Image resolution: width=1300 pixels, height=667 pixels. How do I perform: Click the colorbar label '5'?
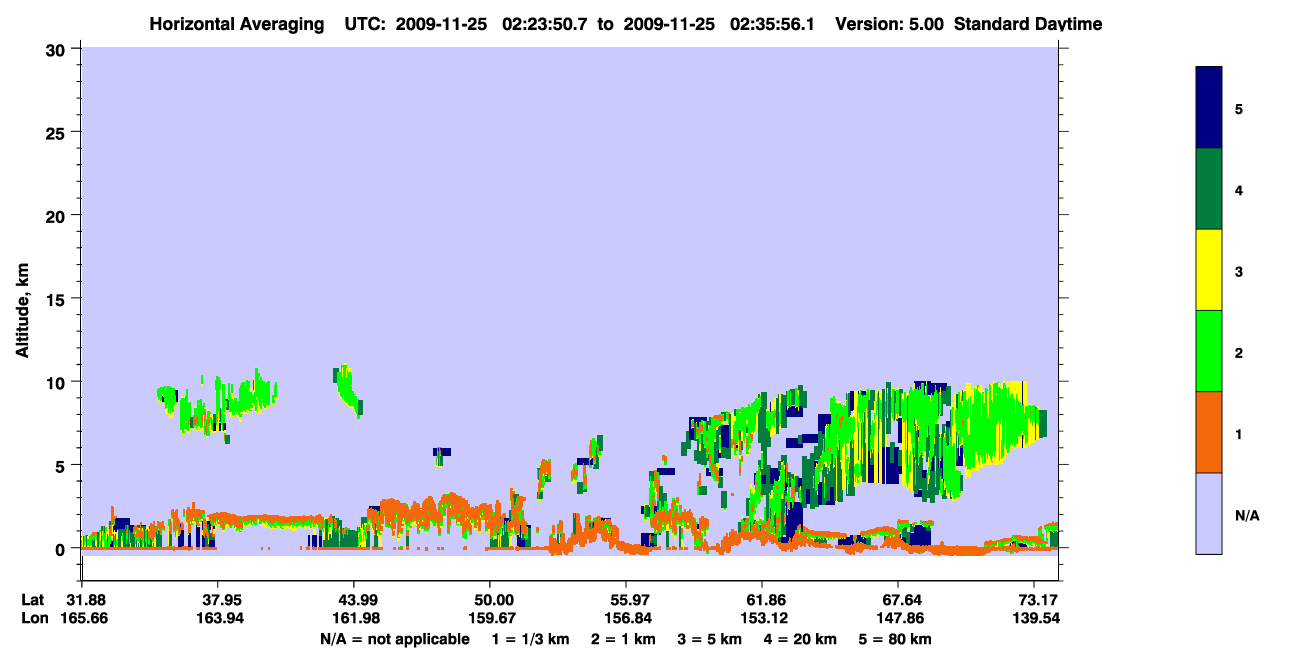tap(1239, 108)
